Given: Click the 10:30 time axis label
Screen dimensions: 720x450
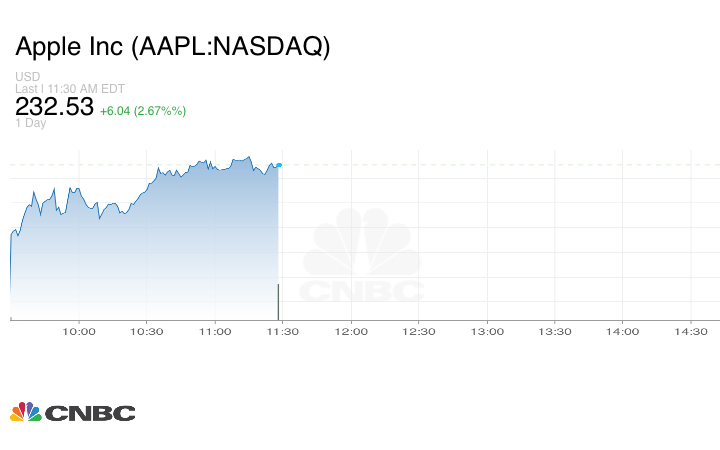Looking at the screenshot, I should click(x=147, y=332).
